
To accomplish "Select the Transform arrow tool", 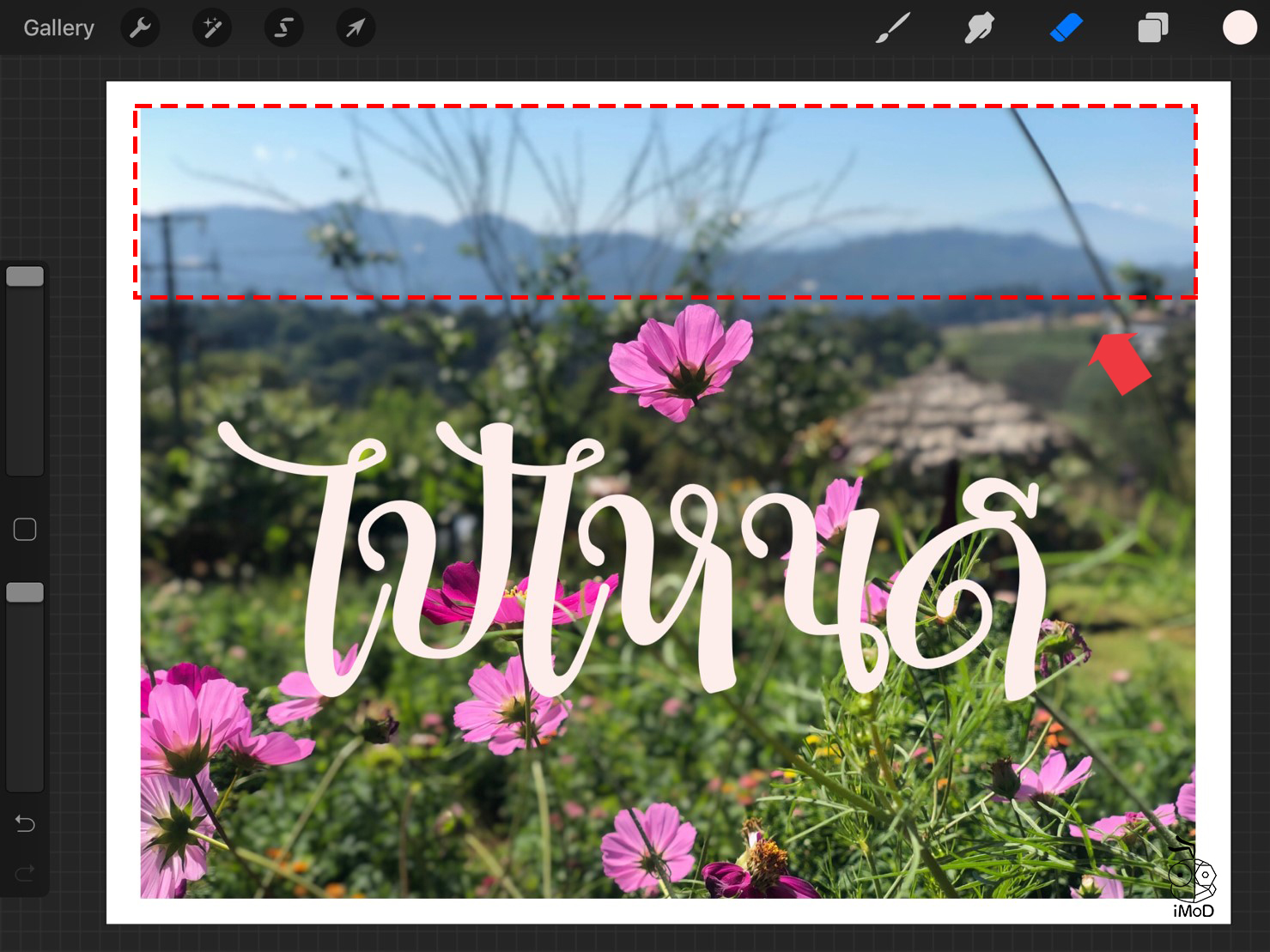I will [355, 27].
